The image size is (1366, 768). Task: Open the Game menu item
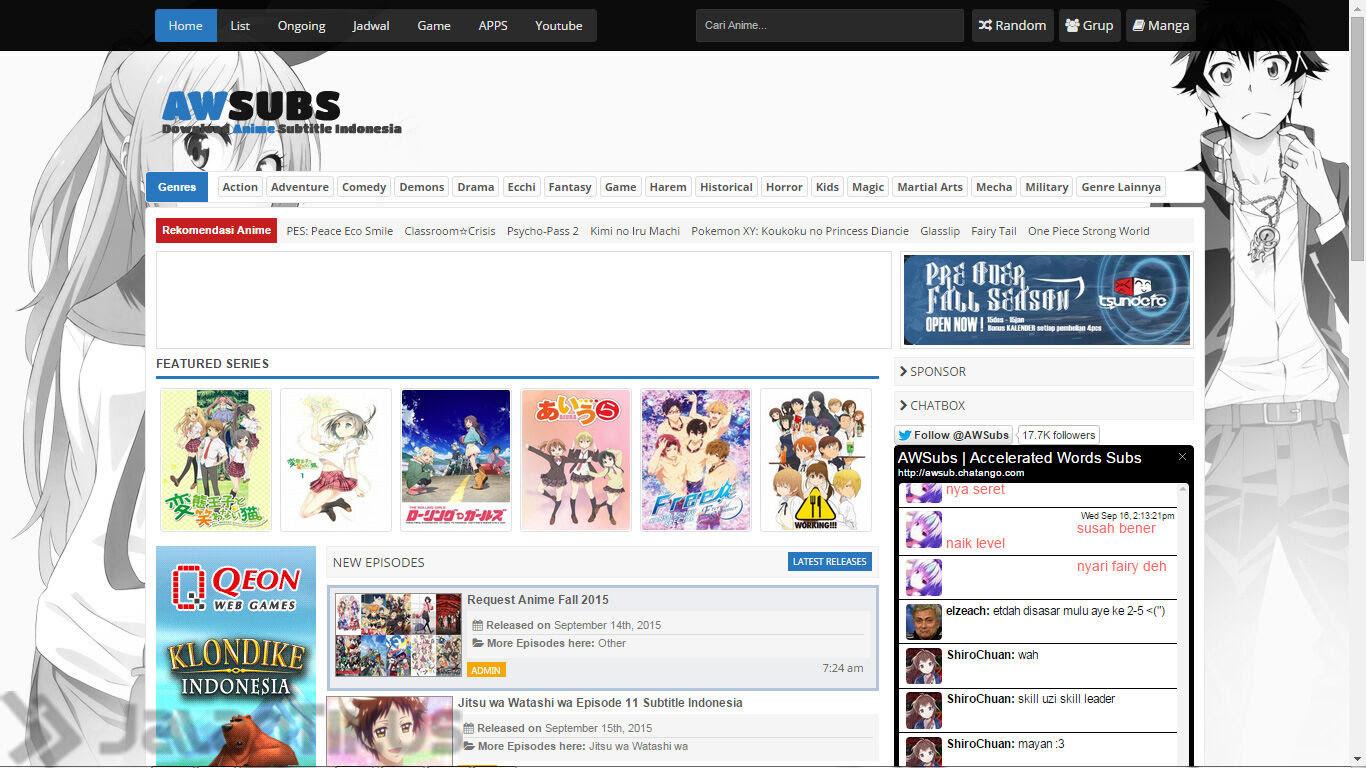434,25
